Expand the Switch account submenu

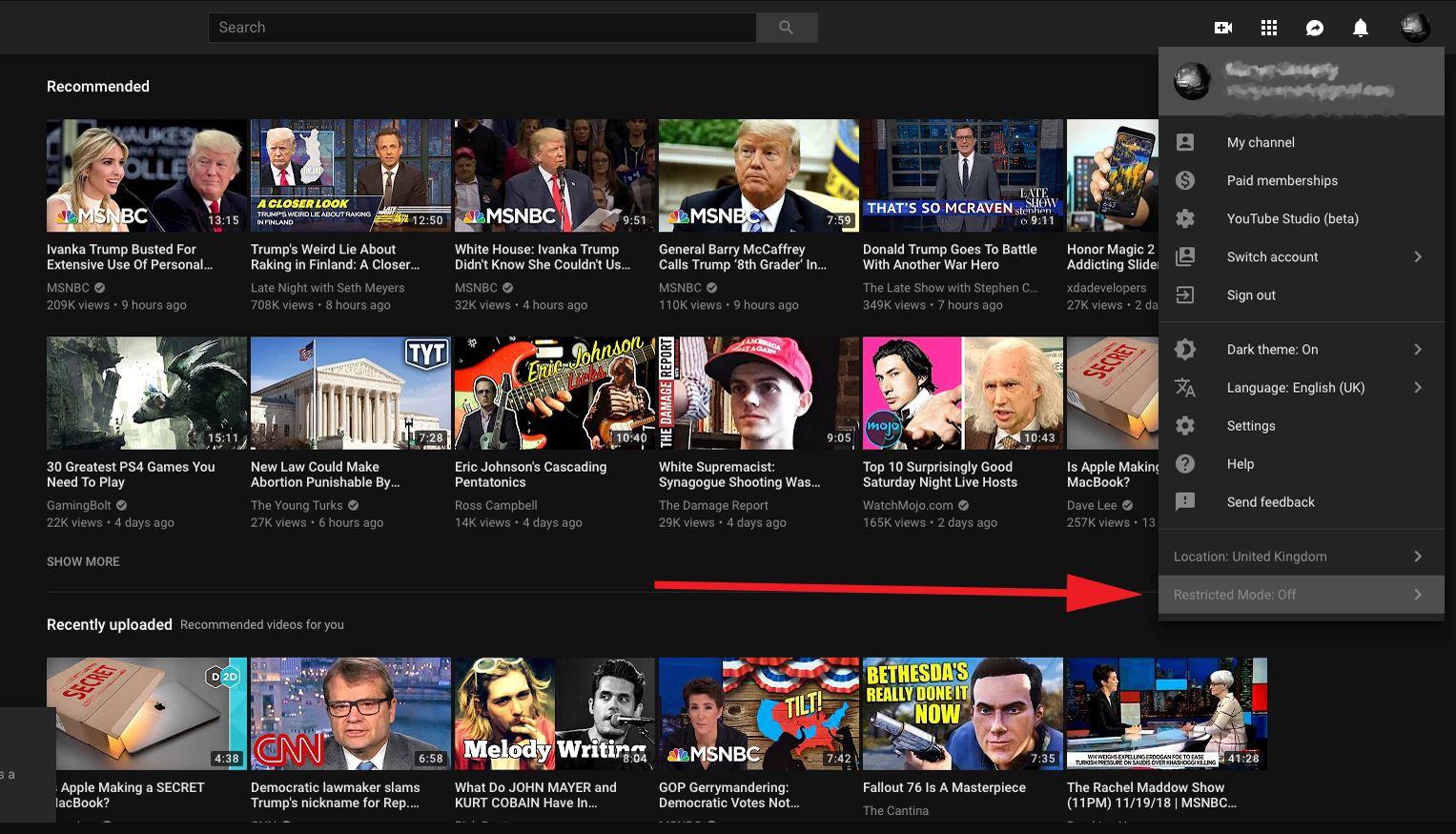click(x=1417, y=256)
